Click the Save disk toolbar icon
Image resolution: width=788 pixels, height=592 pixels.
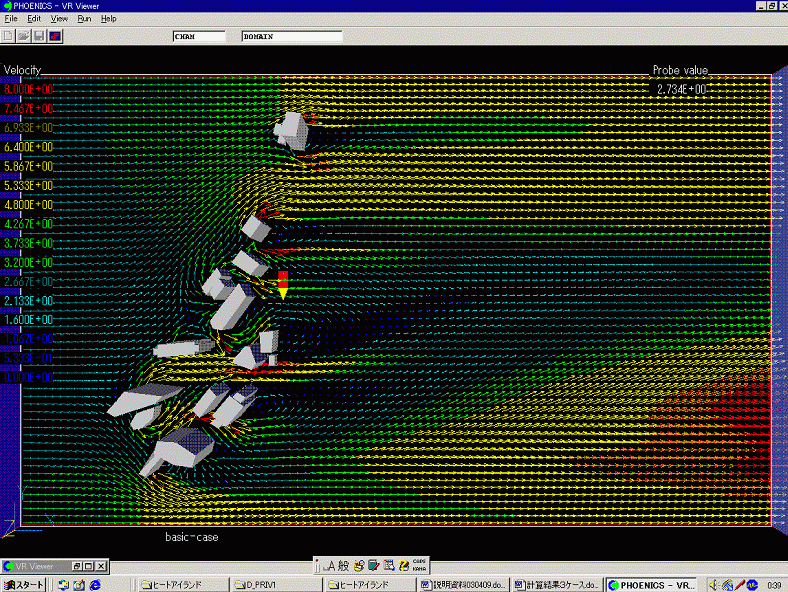point(39,36)
